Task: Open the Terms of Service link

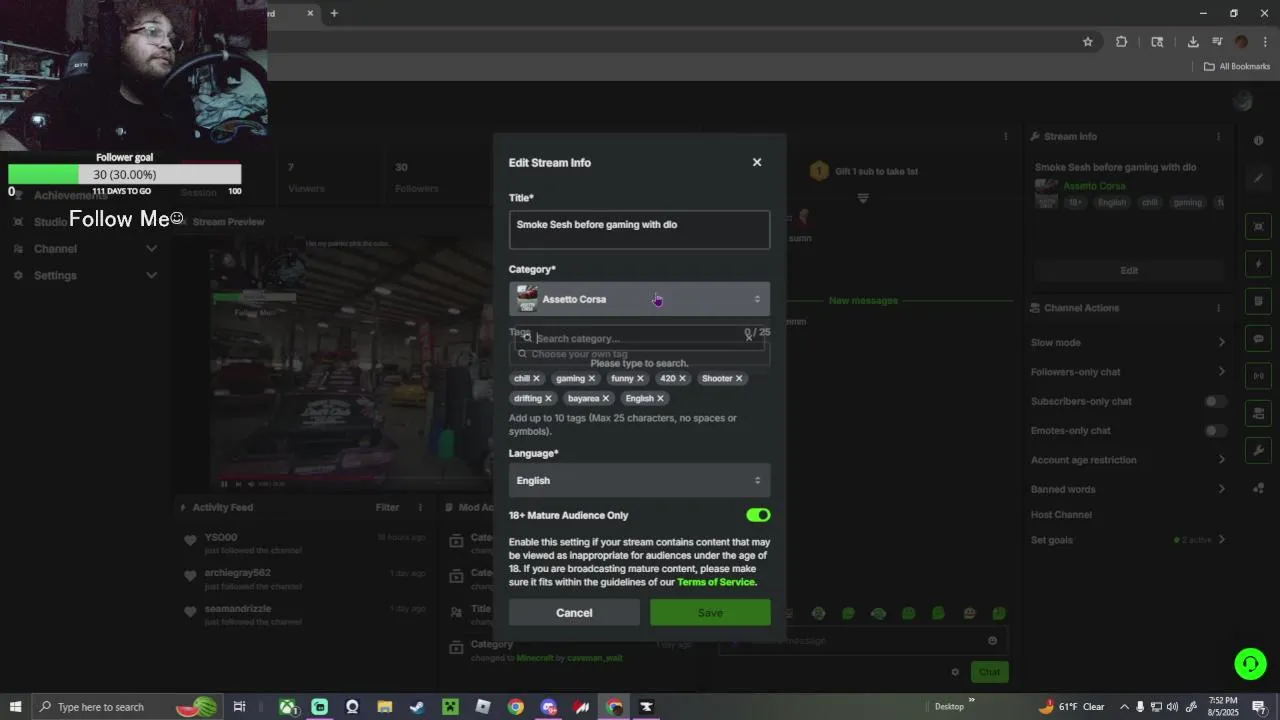Action: [716, 582]
